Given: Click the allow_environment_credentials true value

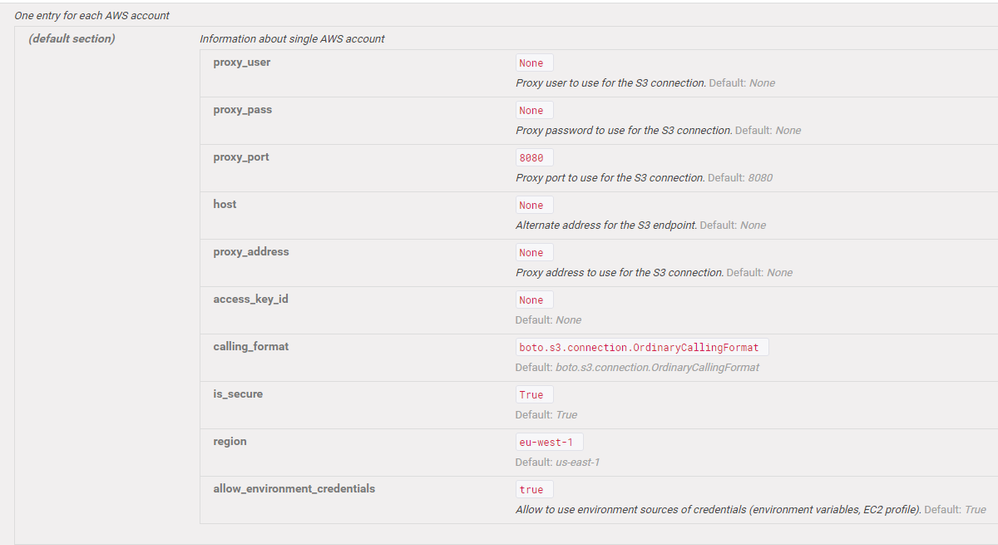Looking at the screenshot, I should pyautogui.click(x=533, y=490).
